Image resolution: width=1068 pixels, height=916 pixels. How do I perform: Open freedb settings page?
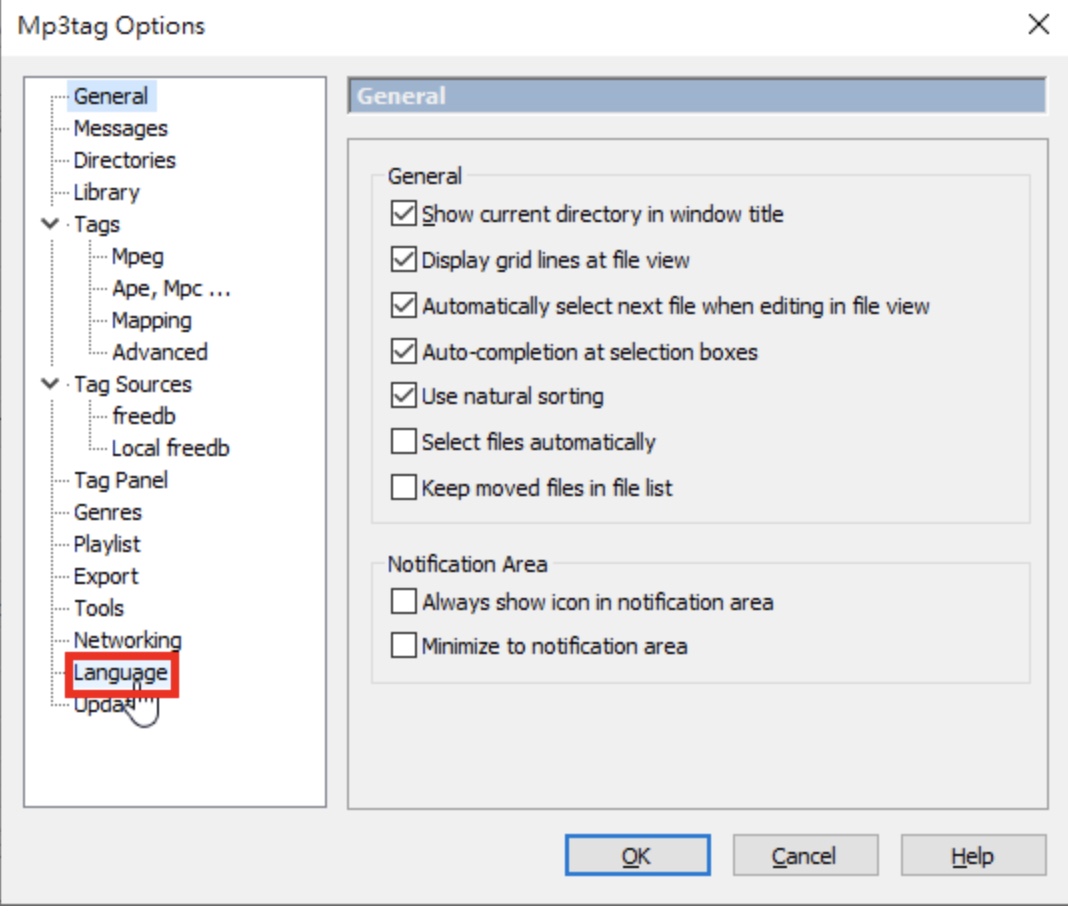tap(144, 416)
